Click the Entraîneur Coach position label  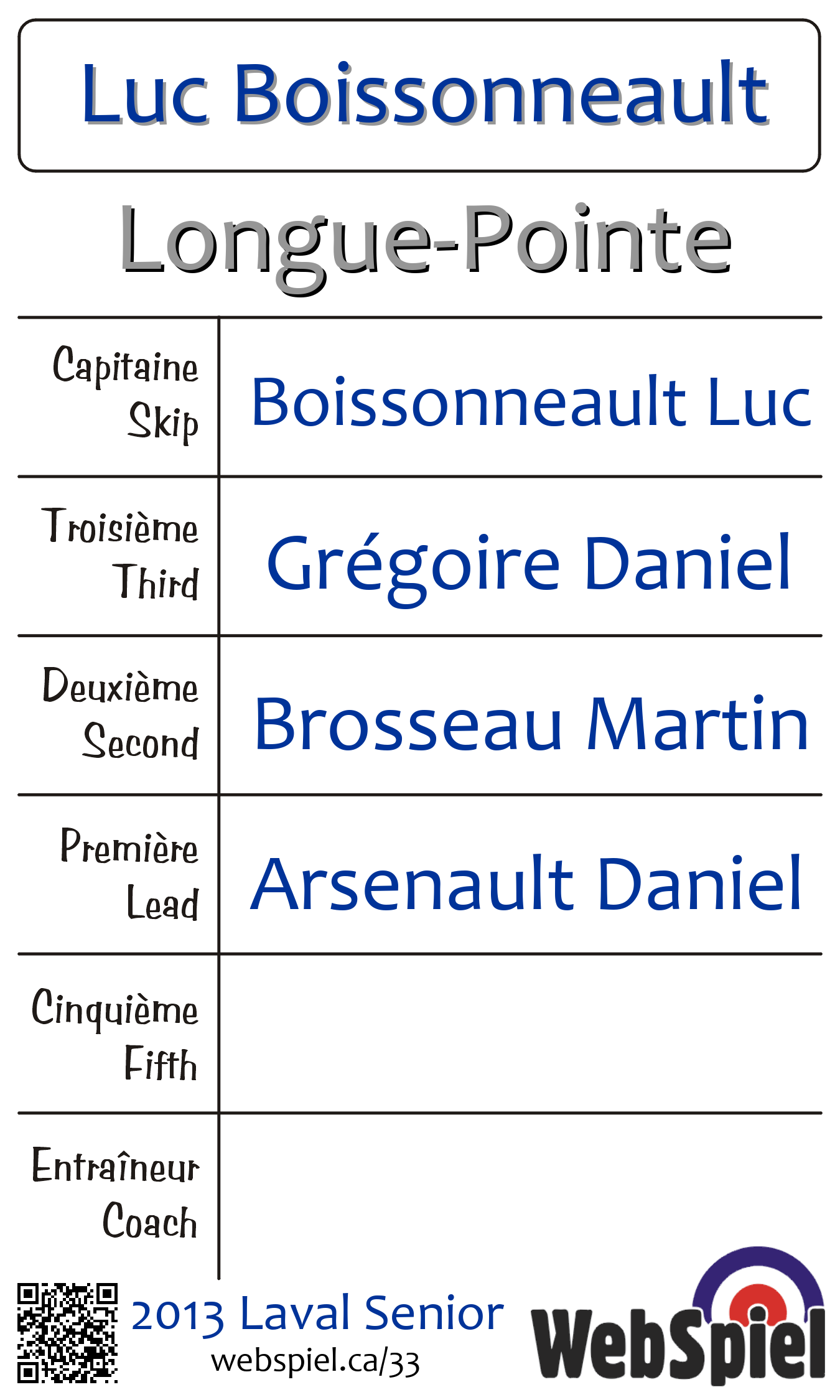pyautogui.click(x=115, y=1193)
